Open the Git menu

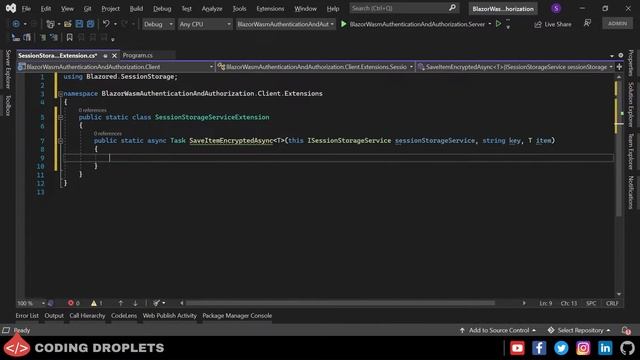pyautogui.click(x=87, y=9)
